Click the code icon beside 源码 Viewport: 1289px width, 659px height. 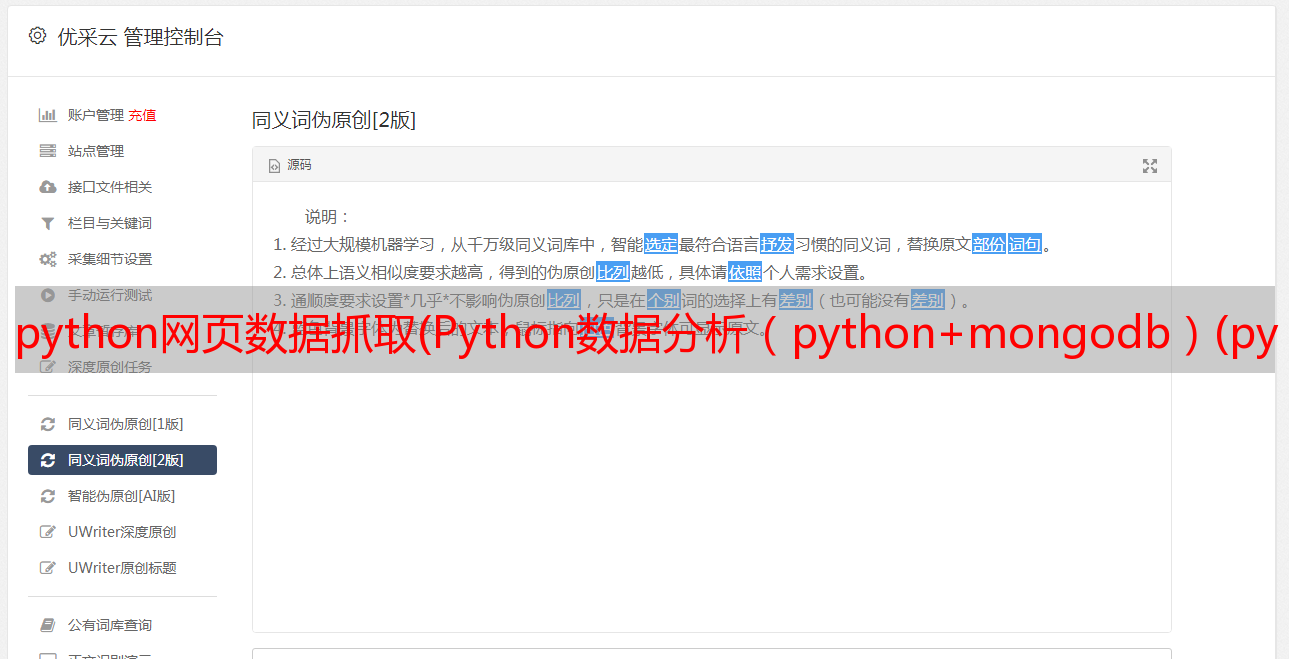[x=274, y=166]
